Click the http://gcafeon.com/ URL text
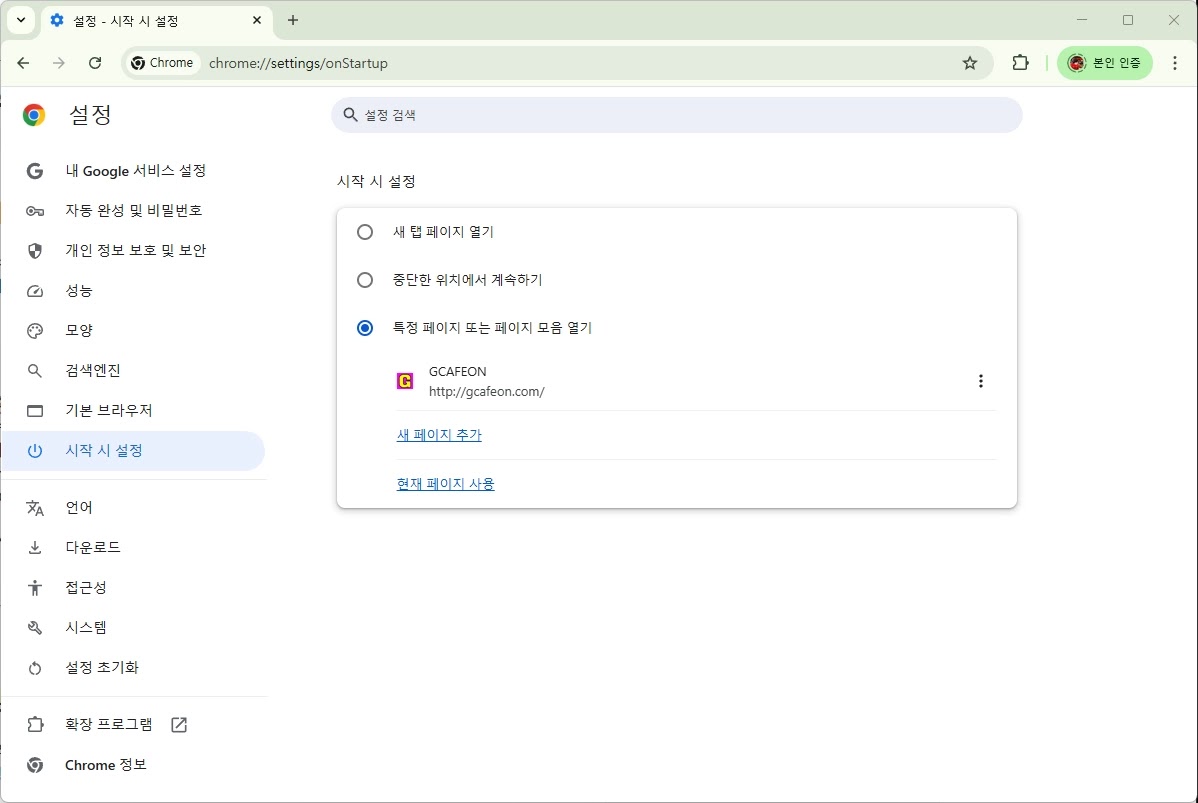1198x803 pixels. (487, 391)
